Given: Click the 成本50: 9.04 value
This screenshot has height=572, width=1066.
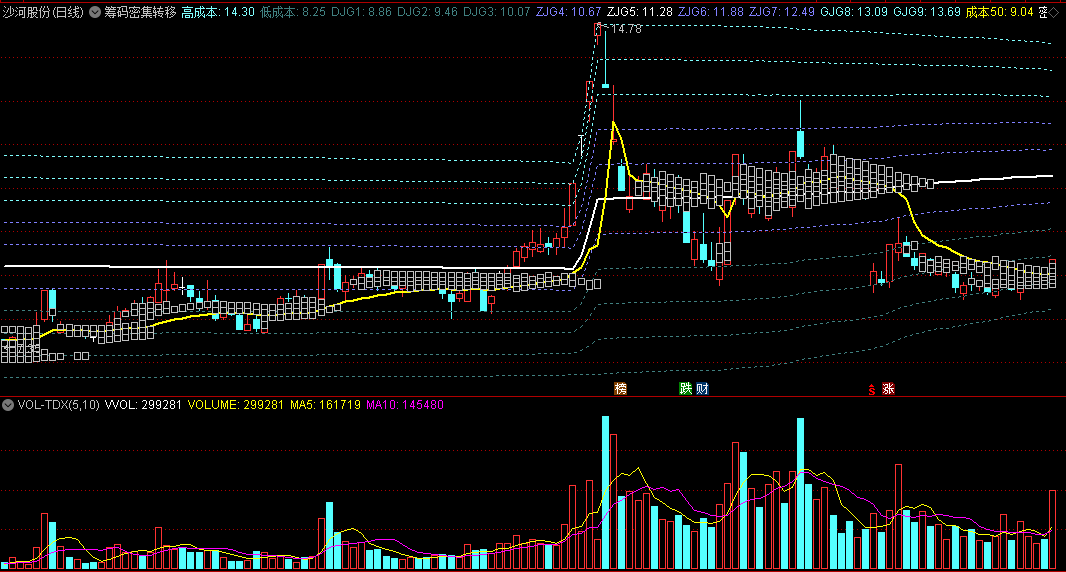Looking at the screenshot, I should 999,12.
